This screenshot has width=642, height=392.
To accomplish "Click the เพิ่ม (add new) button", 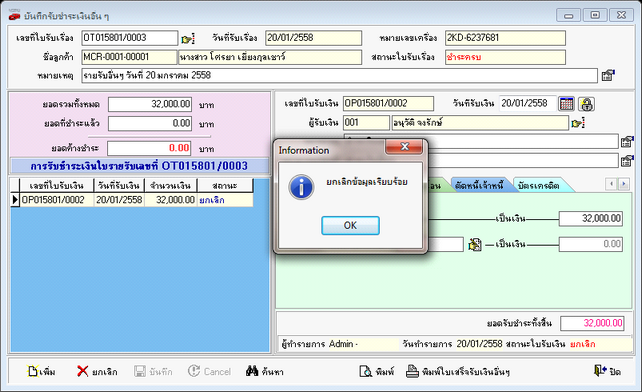I will click(x=41, y=372).
